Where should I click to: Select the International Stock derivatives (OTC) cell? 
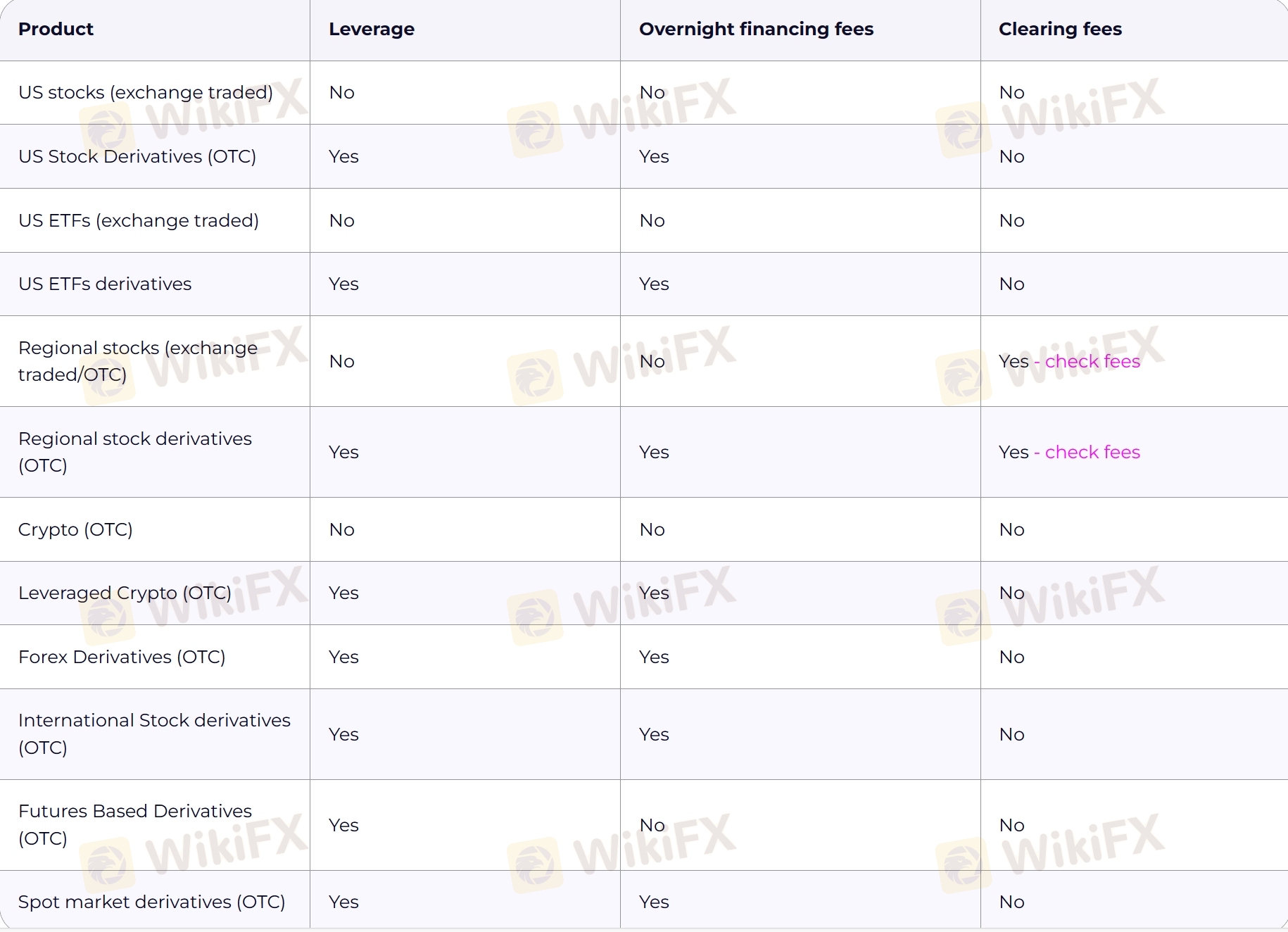pyautogui.click(x=154, y=733)
